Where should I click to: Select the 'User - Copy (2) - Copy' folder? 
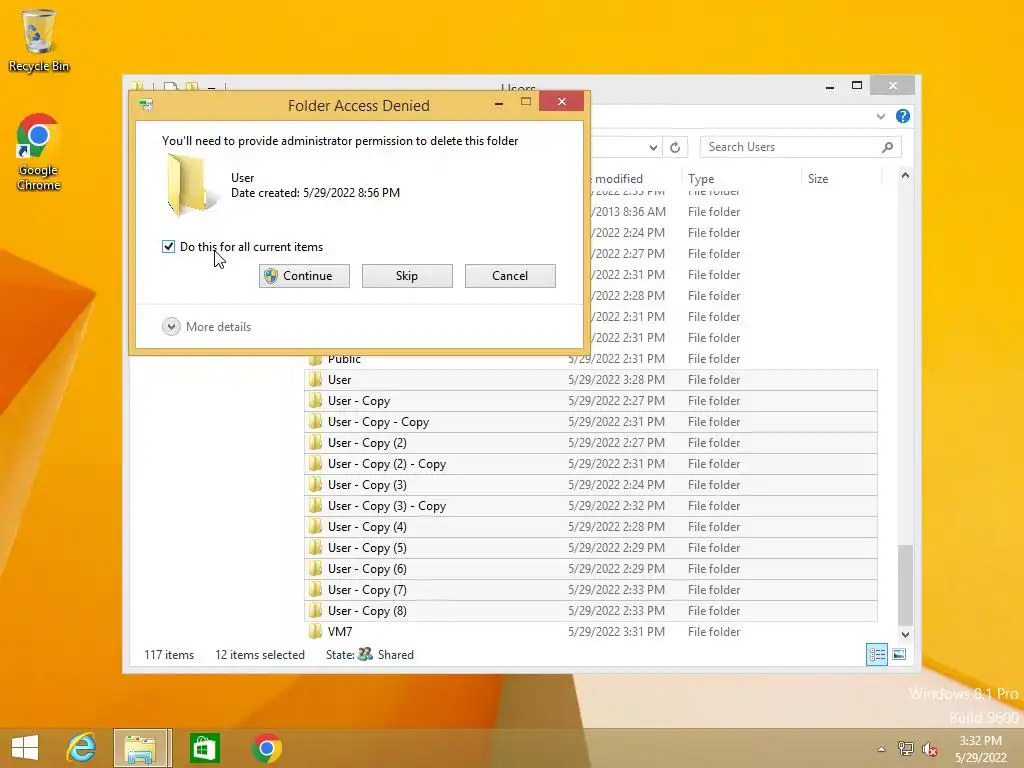pyautogui.click(x=591, y=463)
